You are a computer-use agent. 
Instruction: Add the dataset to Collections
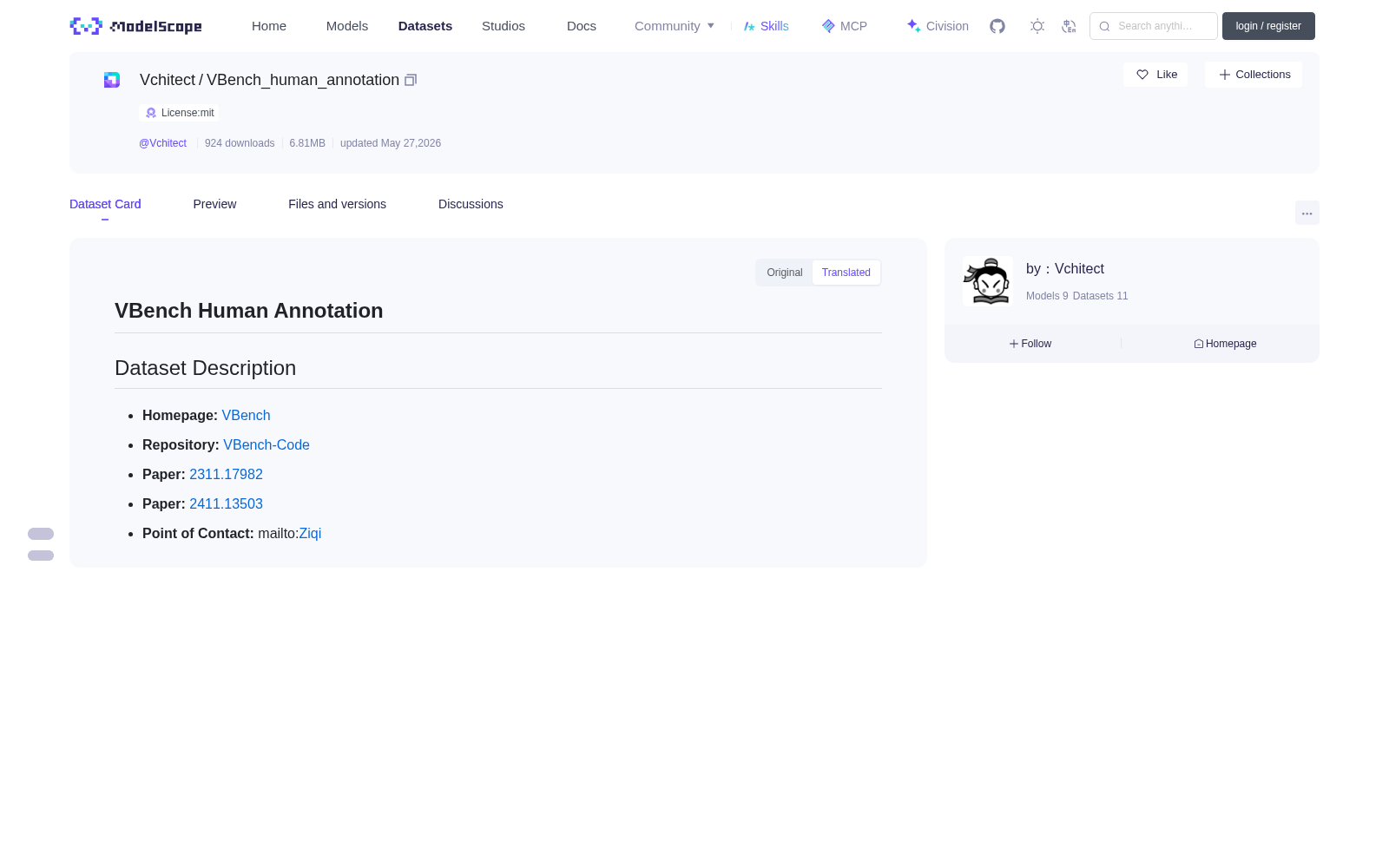pyautogui.click(x=1254, y=75)
